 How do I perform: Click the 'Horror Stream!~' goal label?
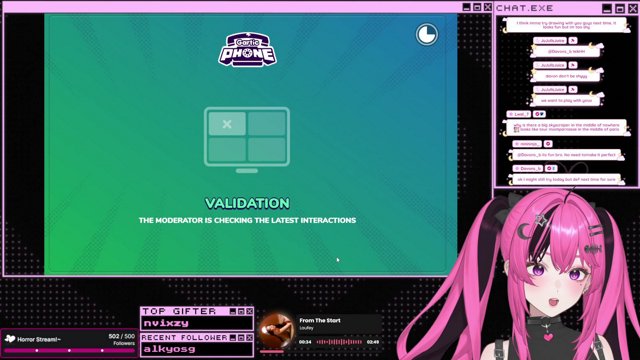click(x=39, y=339)
